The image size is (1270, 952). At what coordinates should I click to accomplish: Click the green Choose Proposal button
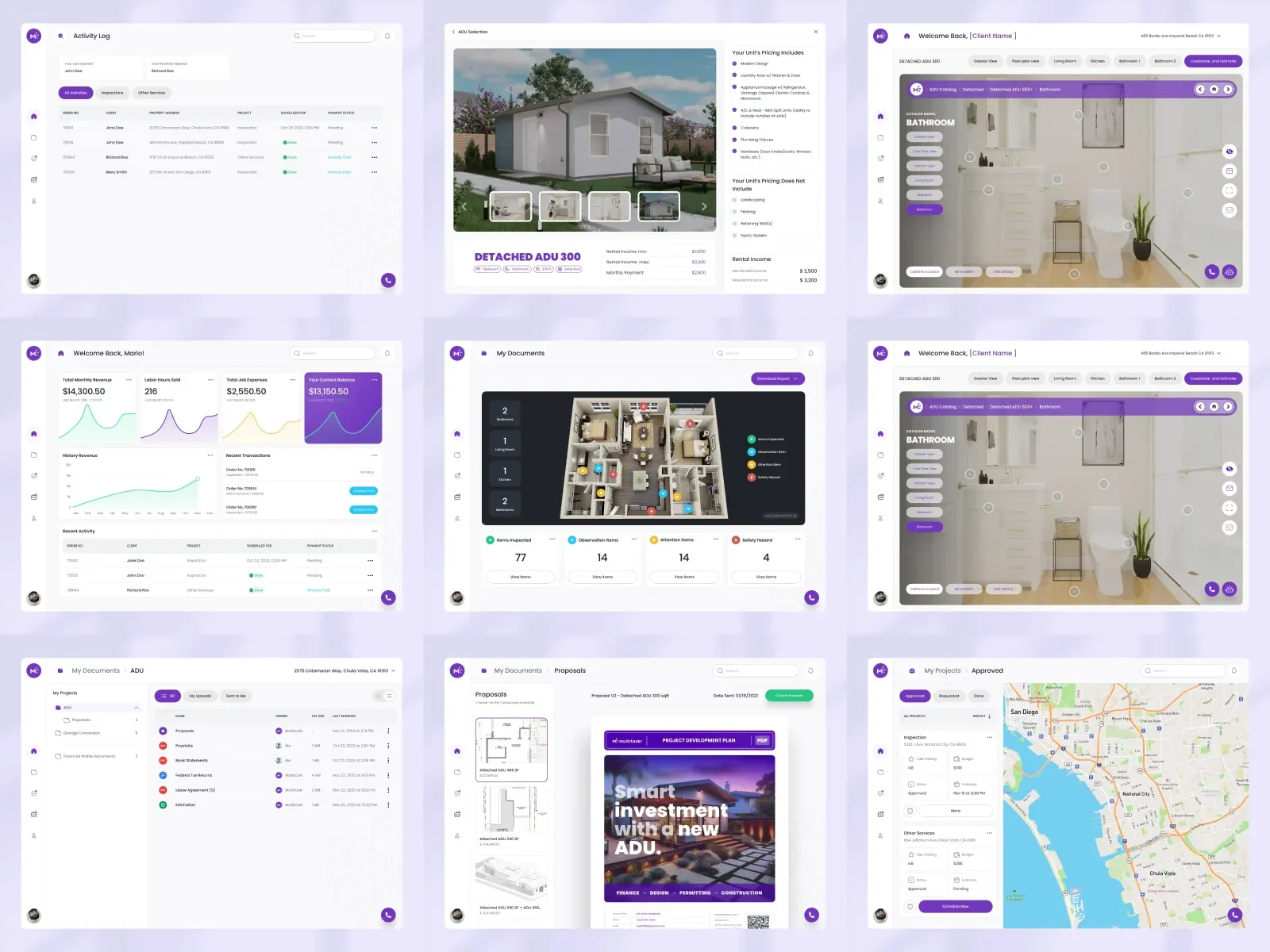[788, 696]
